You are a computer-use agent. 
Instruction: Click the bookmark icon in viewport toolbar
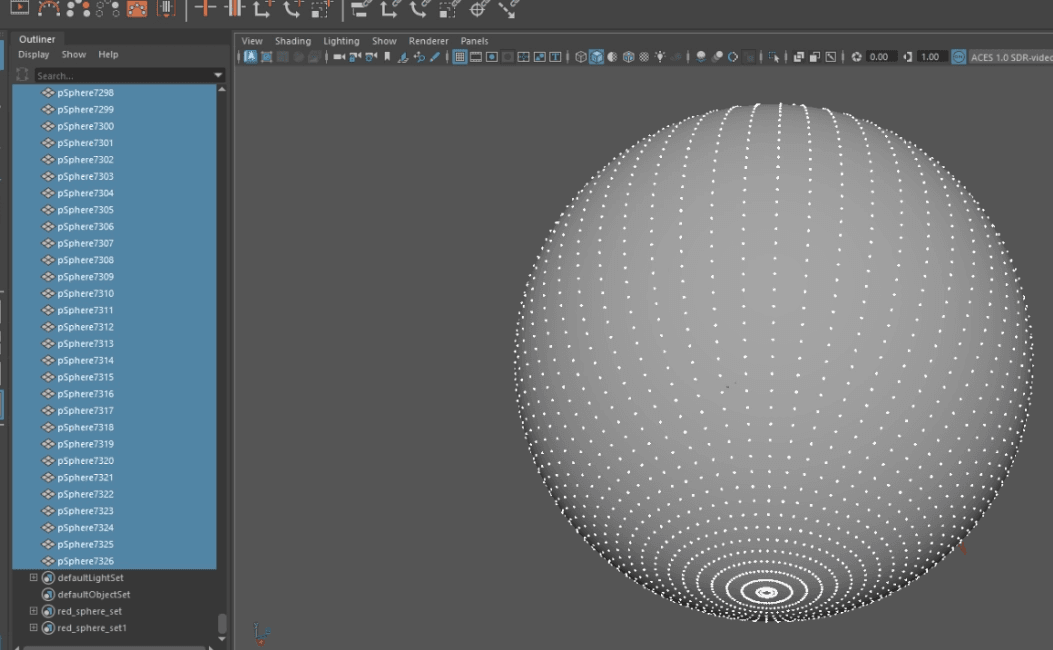click(x=387, y=57)
